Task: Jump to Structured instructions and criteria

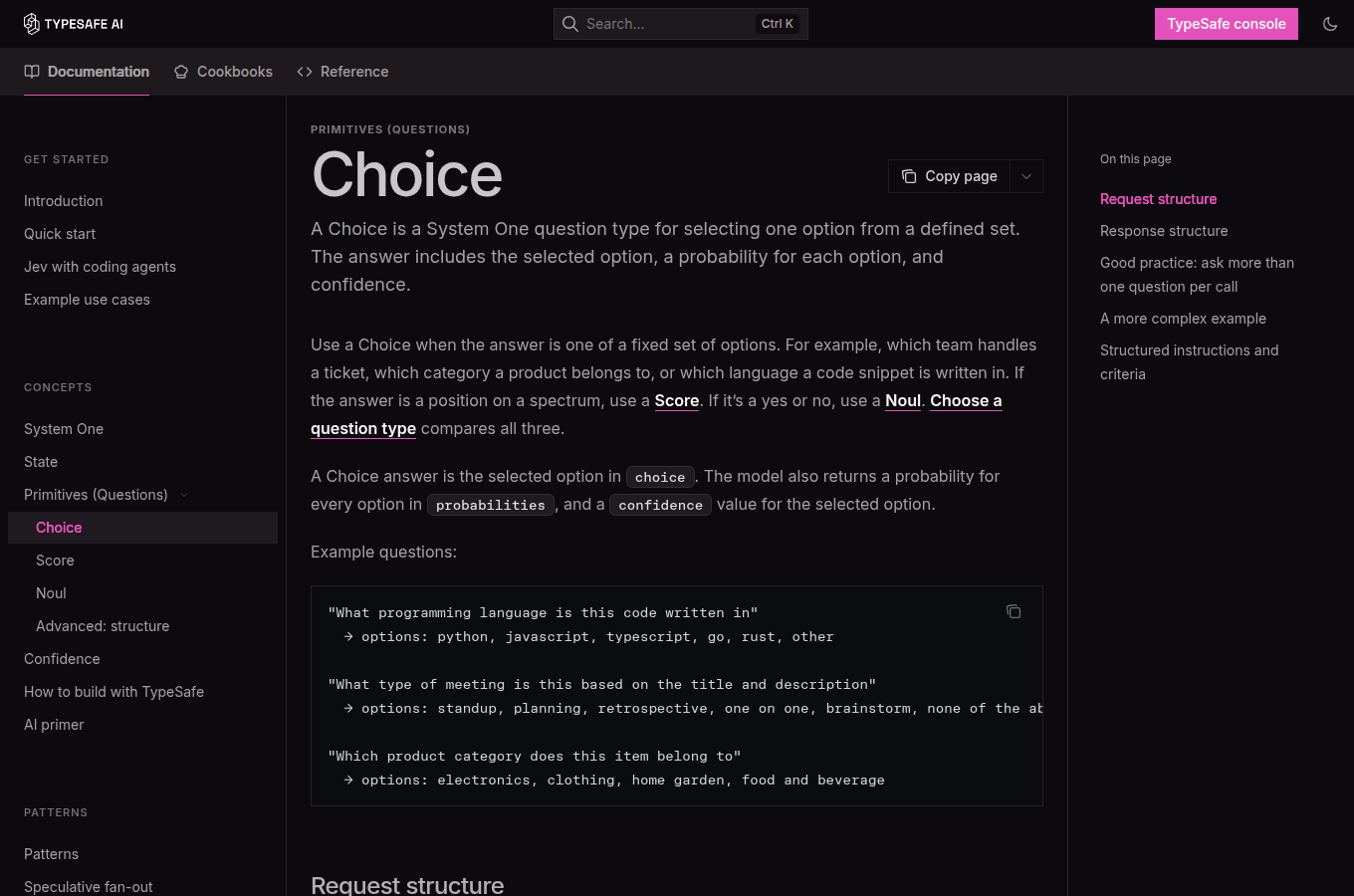Action: (1189, 362)
